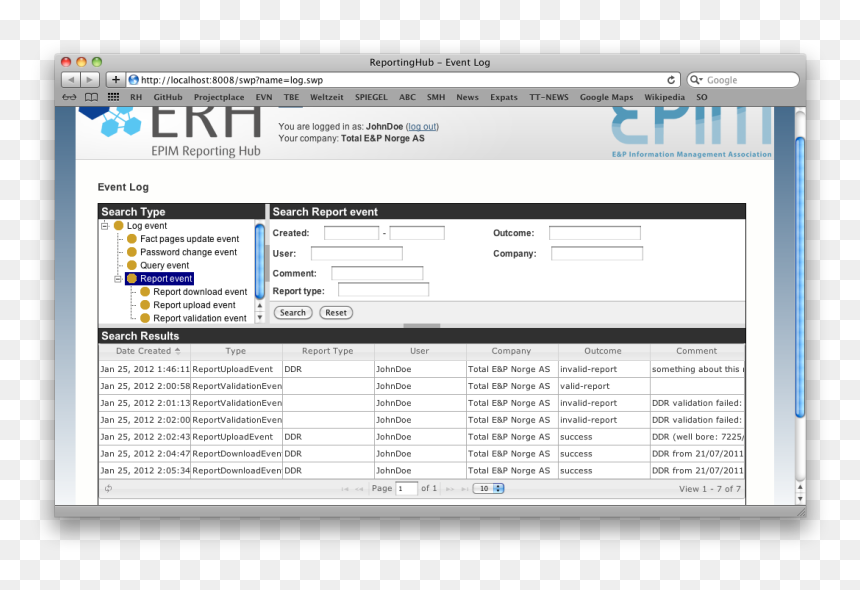Click the Created start date field
Screen dimensions: 860x590
(x=351, y=233)
